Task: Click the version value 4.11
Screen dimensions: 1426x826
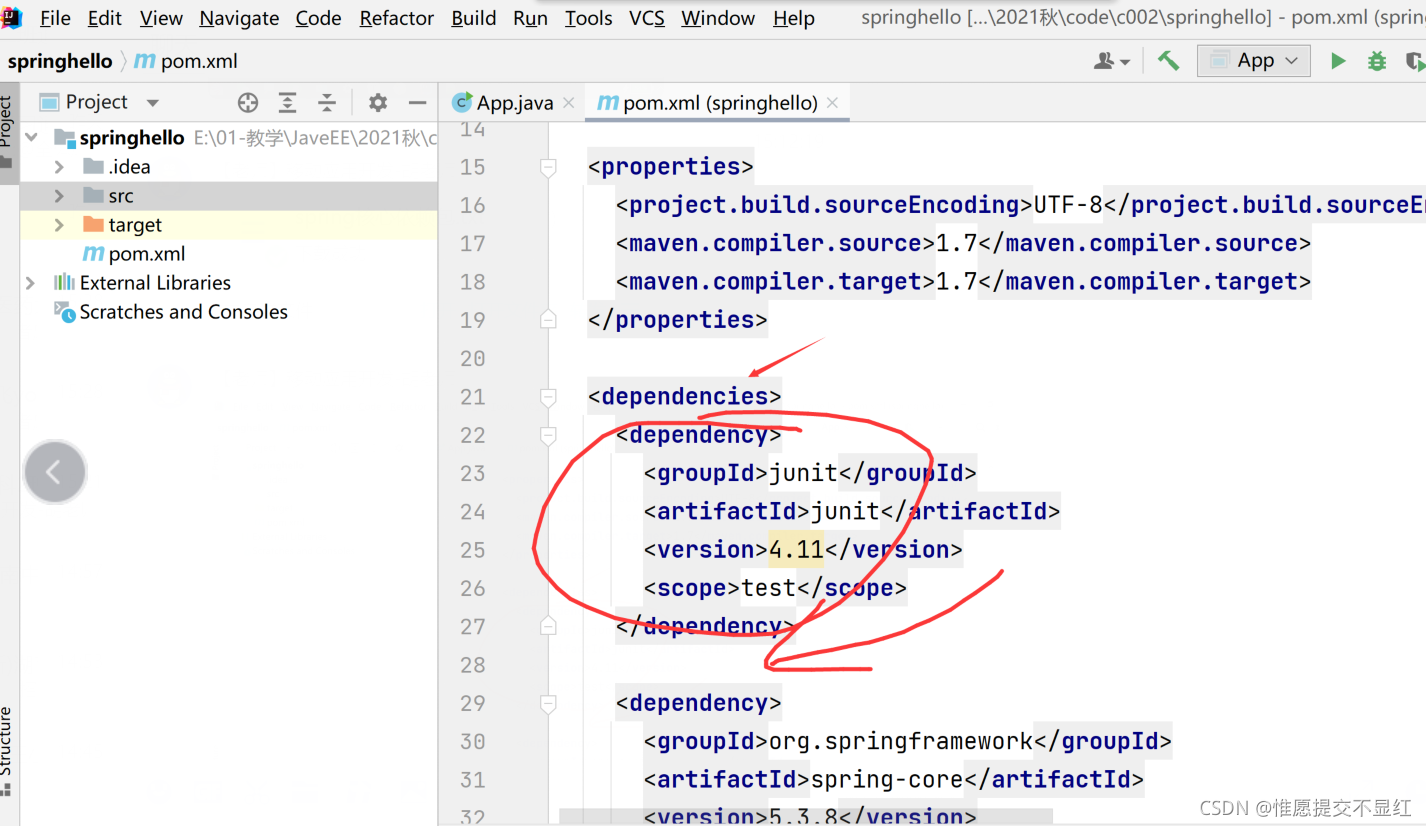Action: coord(796,550)
